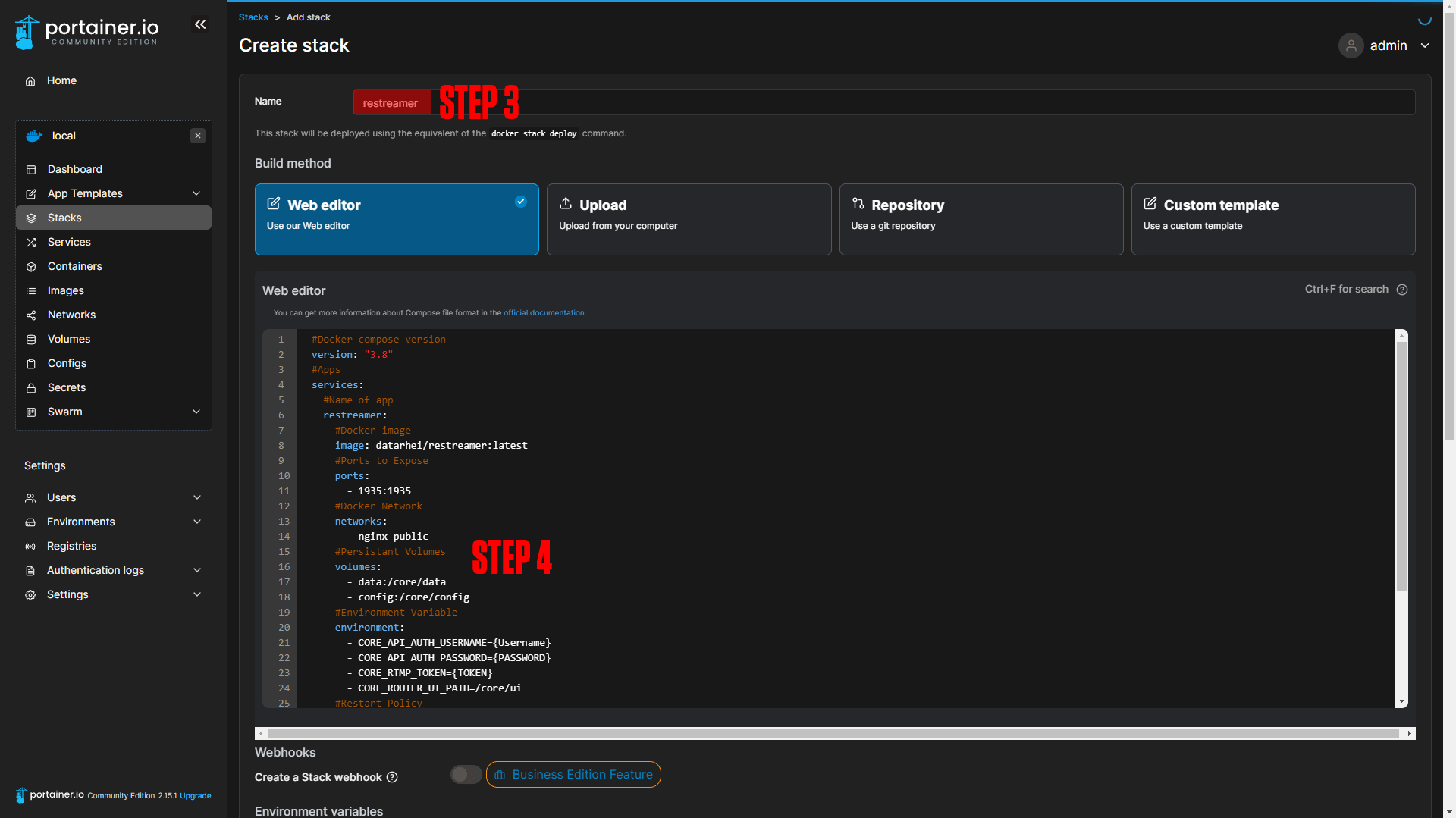Select the Web editor build method
This screenshot has height=818, width=1456.
[x=397, y=219]
